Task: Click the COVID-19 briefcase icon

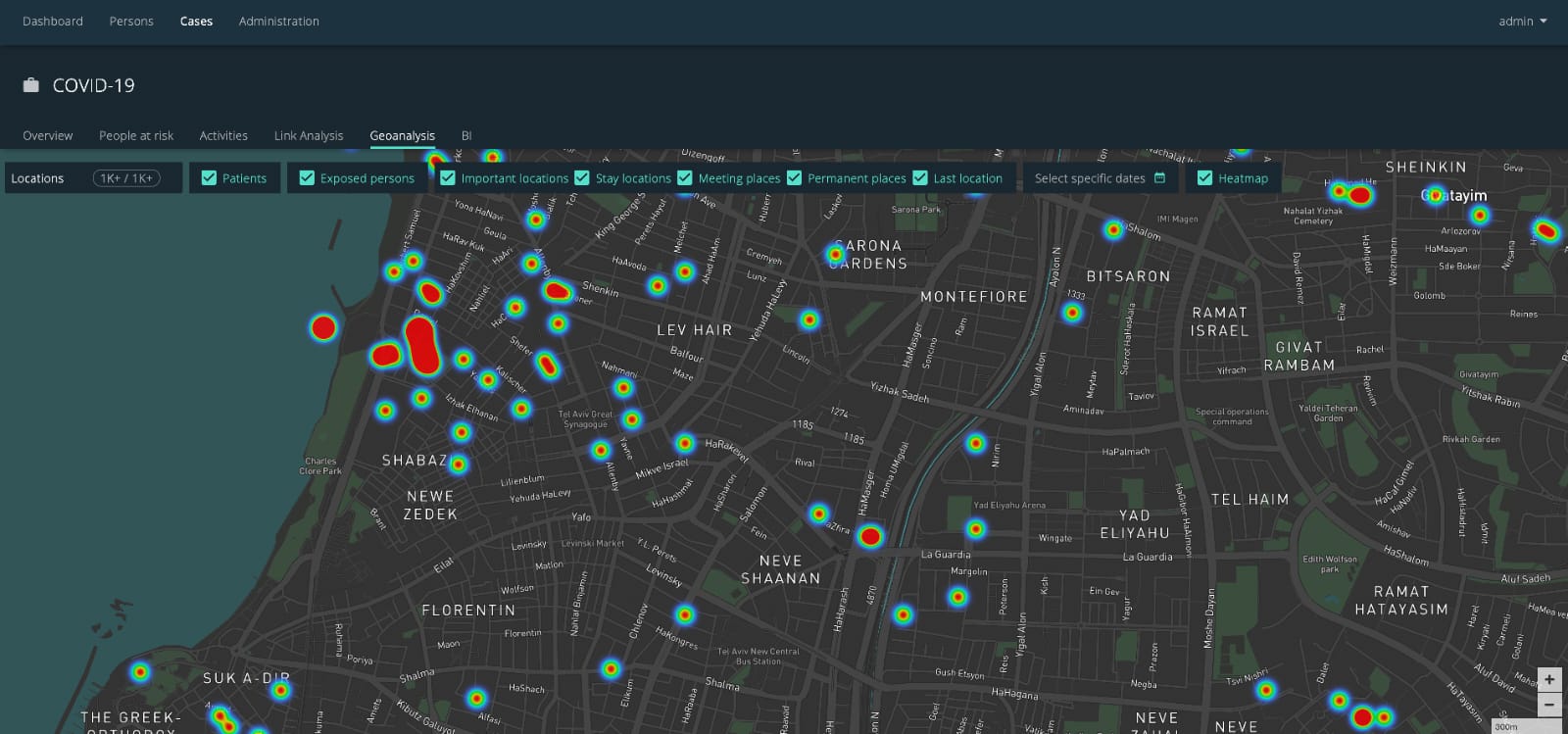Action: click(x=31, y=85)
